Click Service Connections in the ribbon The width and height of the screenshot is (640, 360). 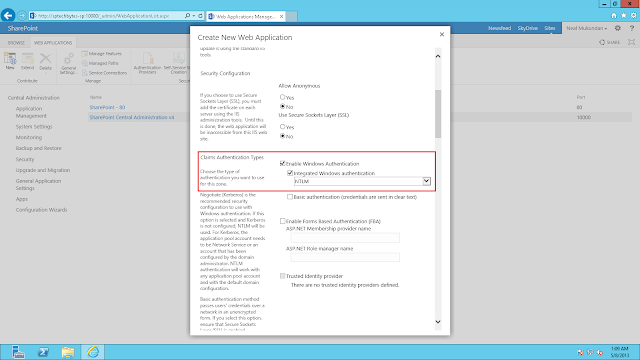tap(104, 73)
